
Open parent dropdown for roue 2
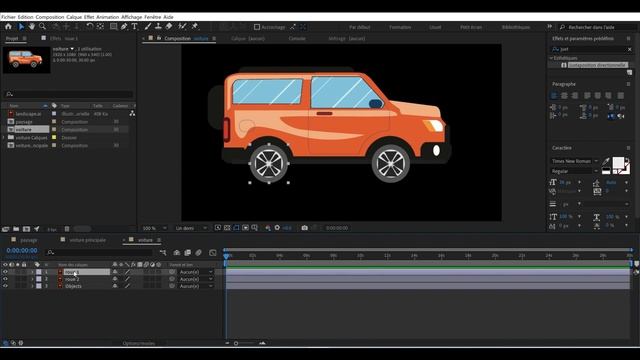coord(196,279)
